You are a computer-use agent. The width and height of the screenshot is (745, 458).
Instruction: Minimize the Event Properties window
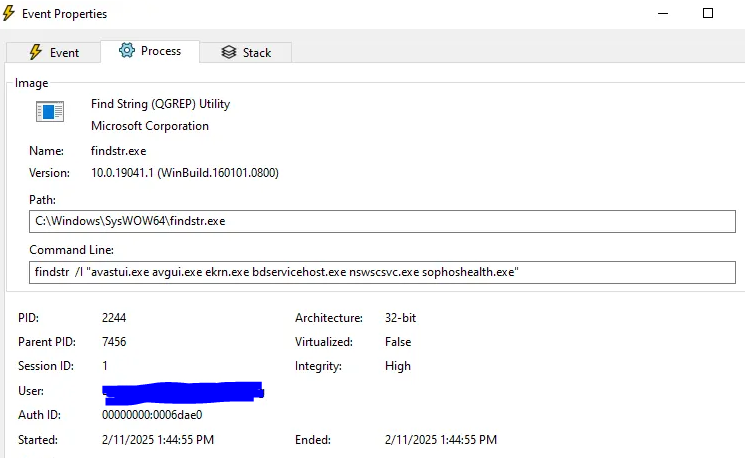[x=663, y=13]
